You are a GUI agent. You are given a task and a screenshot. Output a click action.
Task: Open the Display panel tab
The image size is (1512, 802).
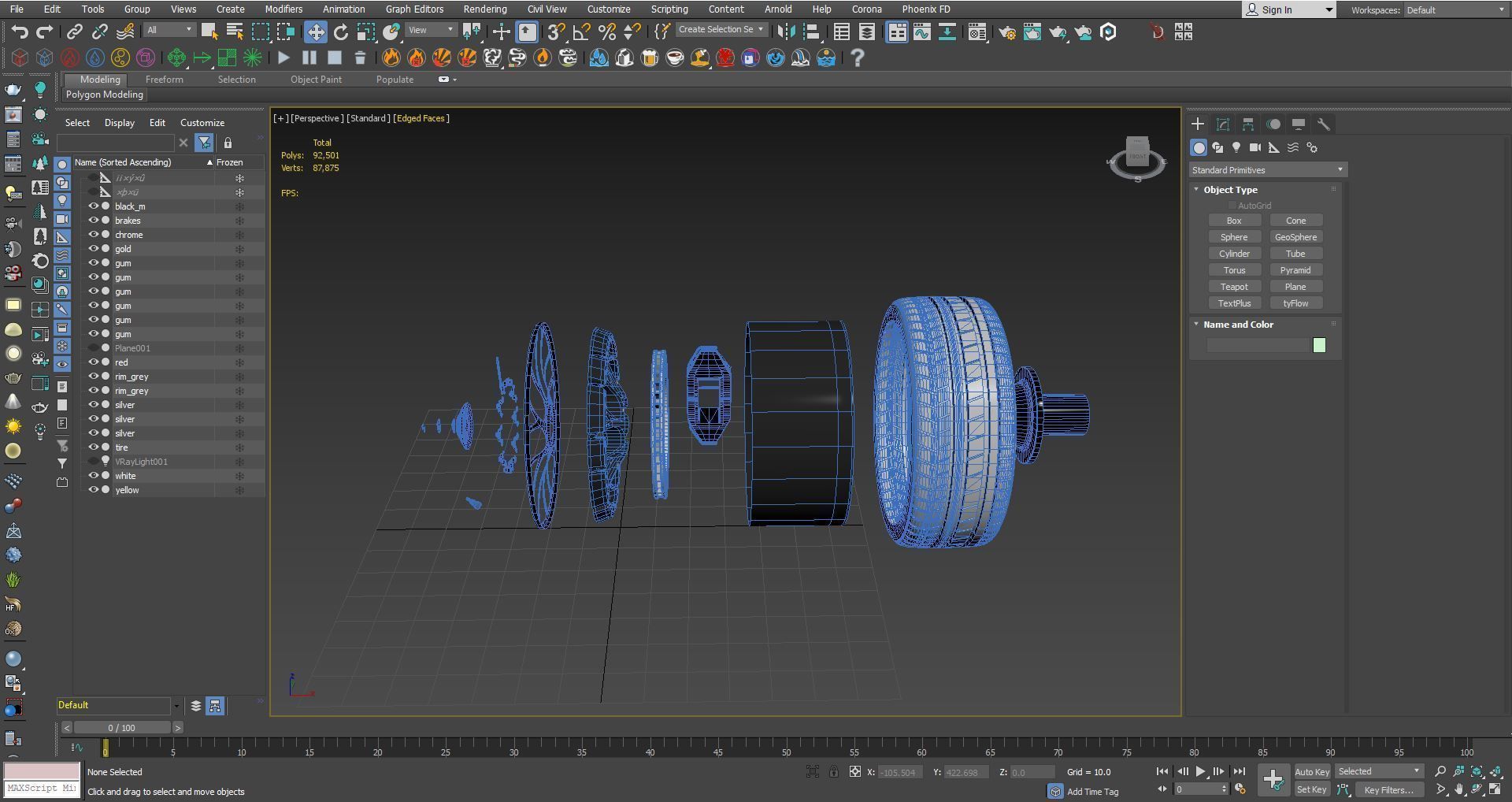[1299, 124]
